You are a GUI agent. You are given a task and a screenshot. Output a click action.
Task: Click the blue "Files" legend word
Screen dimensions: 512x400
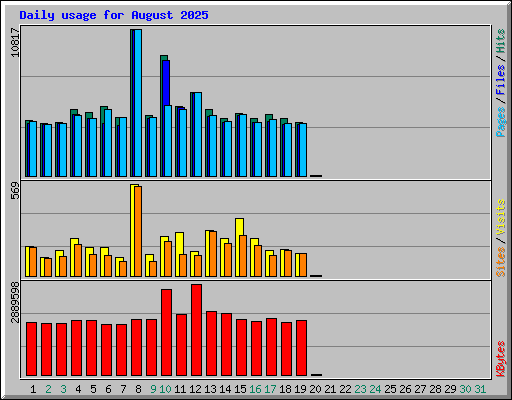tap(501, 80)
